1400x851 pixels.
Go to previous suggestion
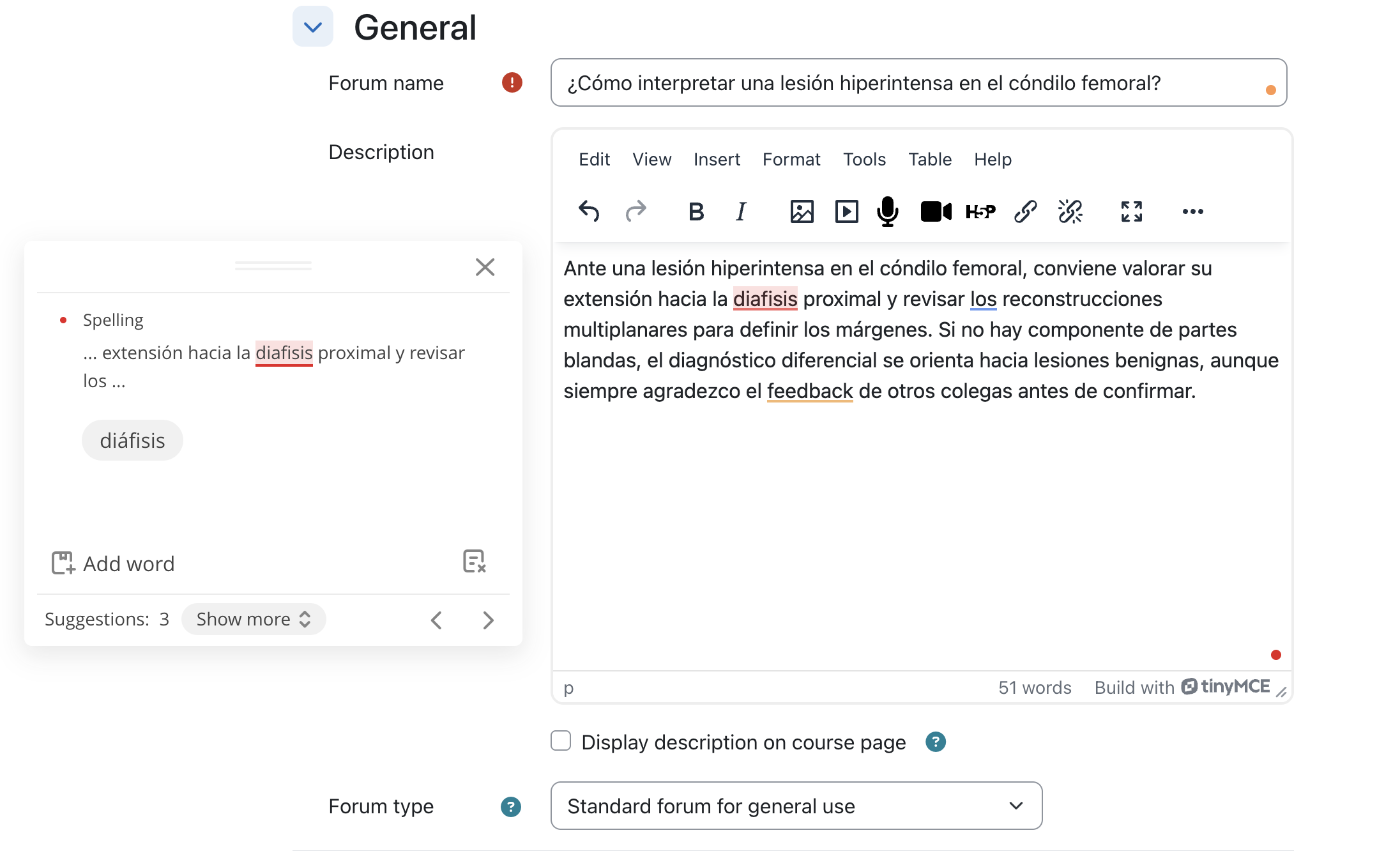coord(437,620)
